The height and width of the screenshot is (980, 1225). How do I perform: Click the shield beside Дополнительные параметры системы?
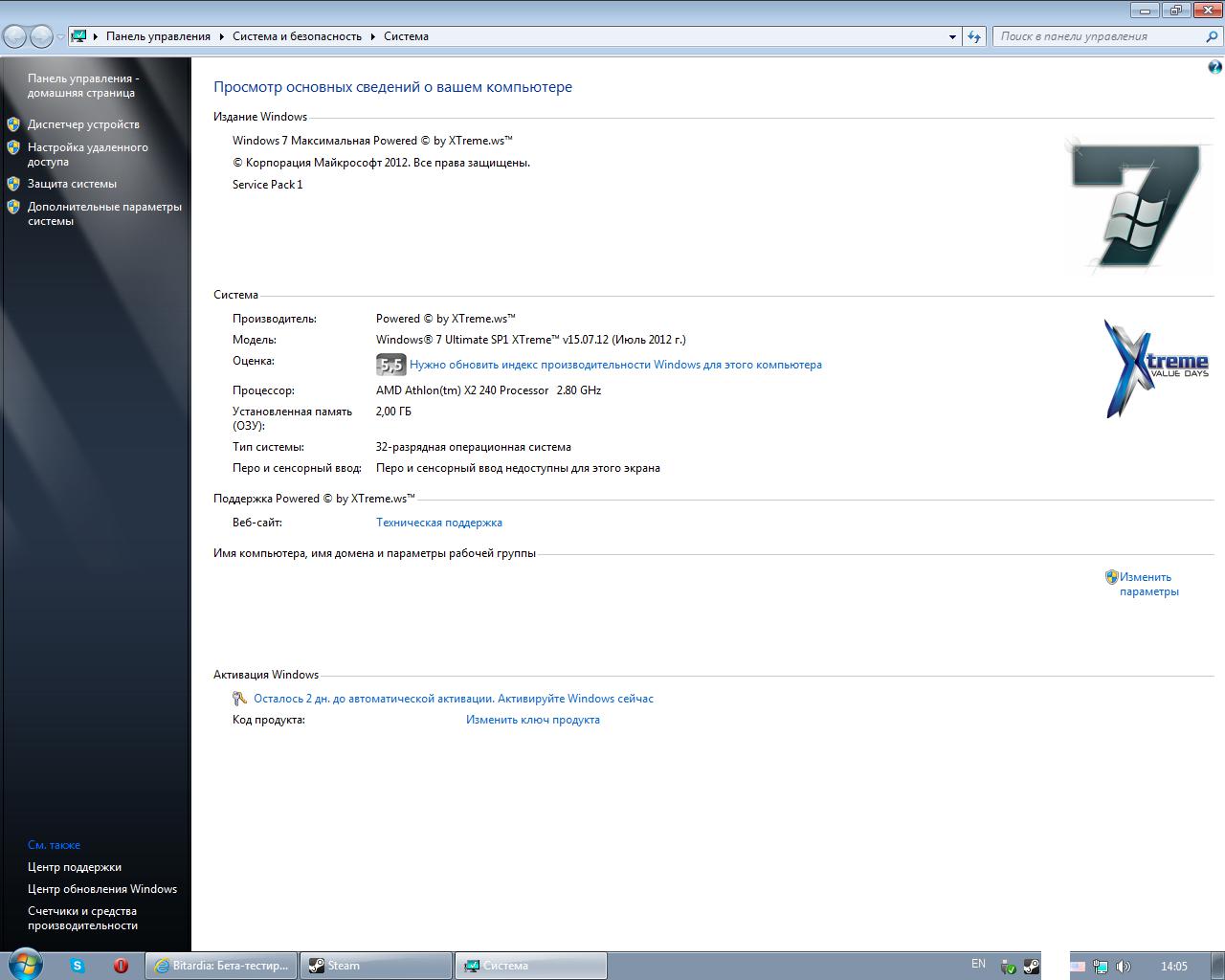(13, 207)
